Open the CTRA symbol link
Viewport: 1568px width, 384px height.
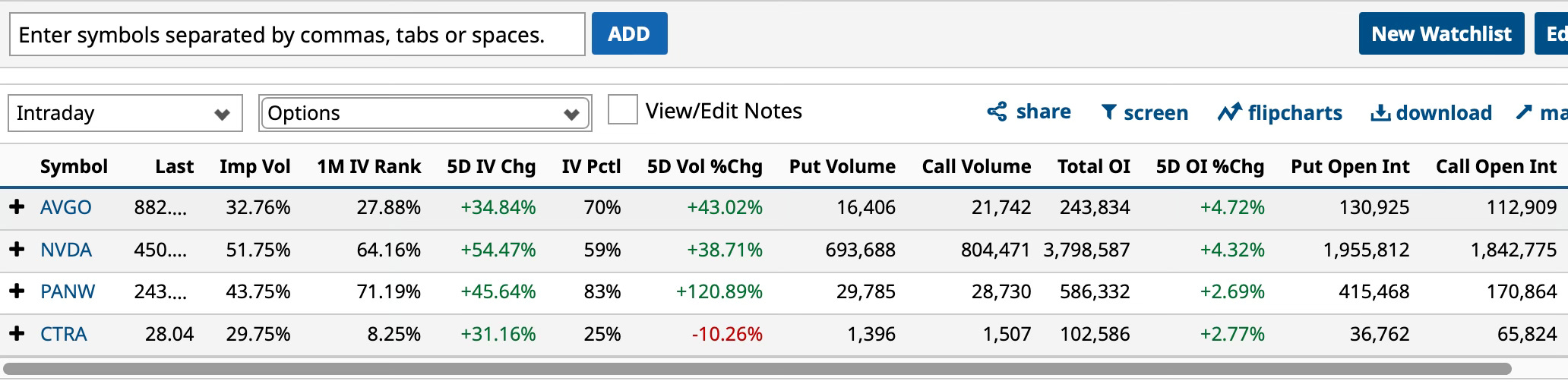point(64,334)
